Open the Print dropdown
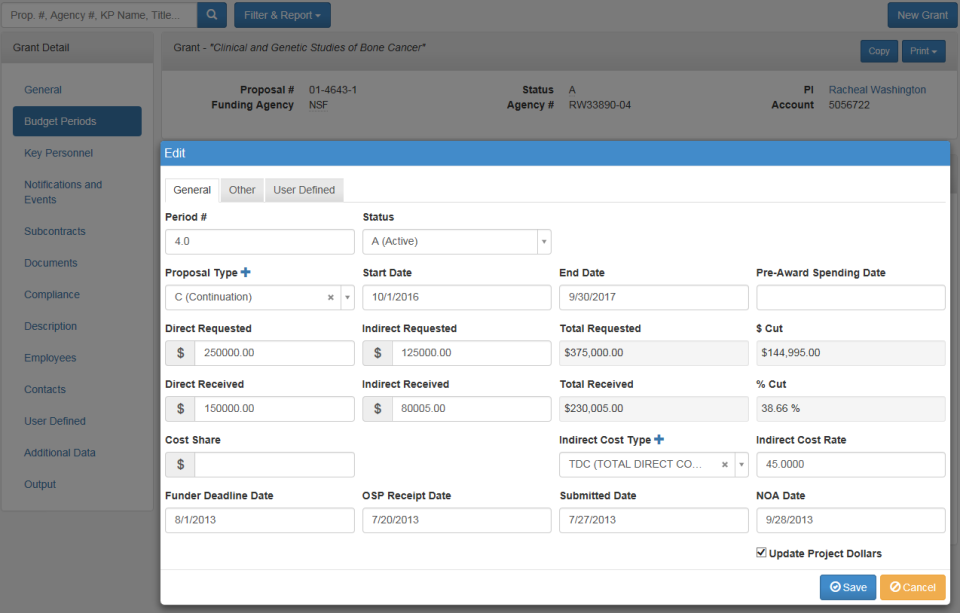 point(921,50)
